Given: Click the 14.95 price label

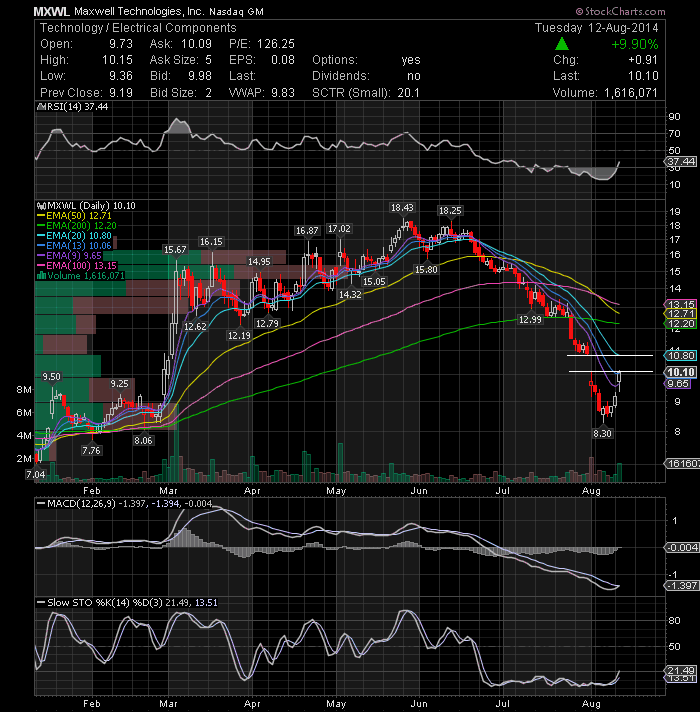Looking at the screenshot, I should 259,262.
